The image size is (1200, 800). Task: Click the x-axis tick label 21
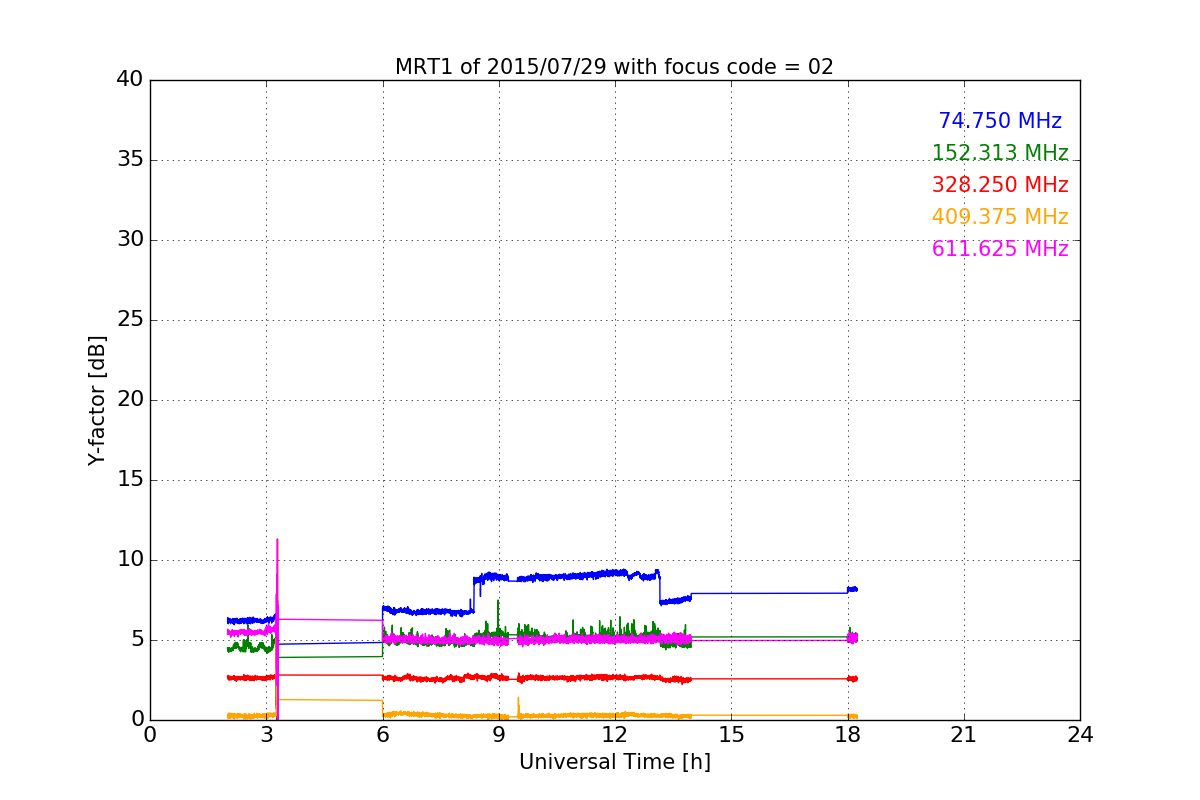(x=964, y=735)
